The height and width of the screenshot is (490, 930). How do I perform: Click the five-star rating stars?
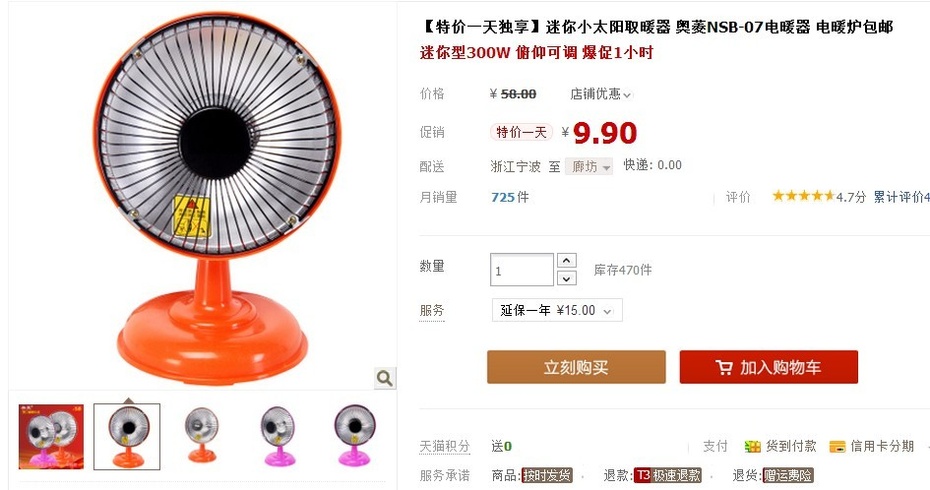tap(803, 196)
